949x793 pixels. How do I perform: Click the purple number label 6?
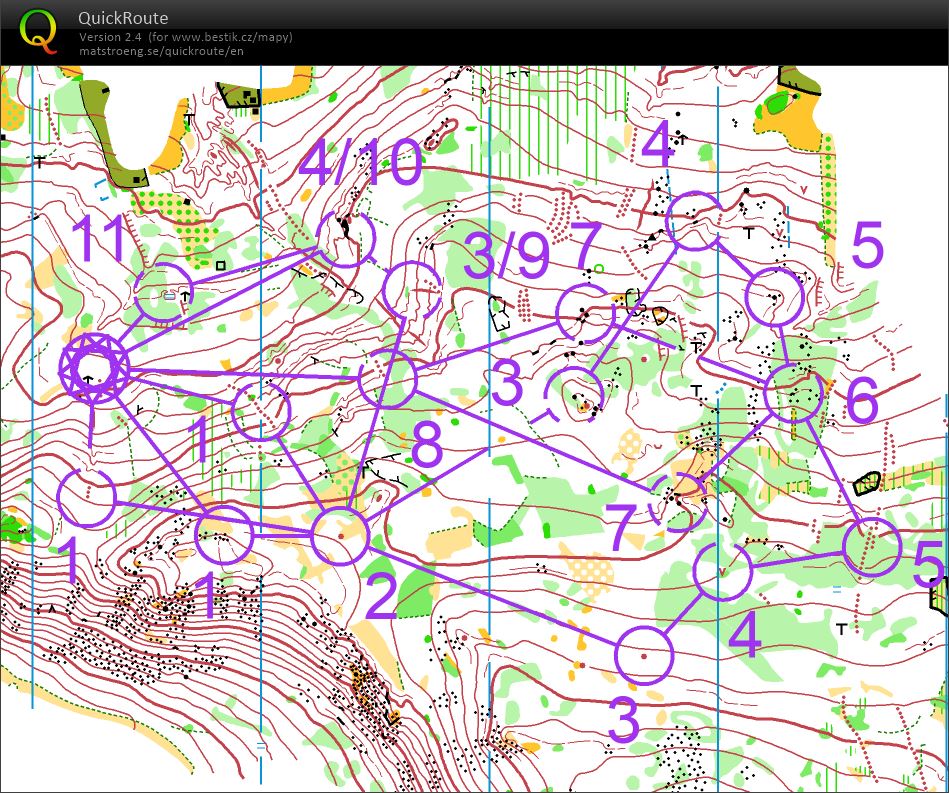862,401
